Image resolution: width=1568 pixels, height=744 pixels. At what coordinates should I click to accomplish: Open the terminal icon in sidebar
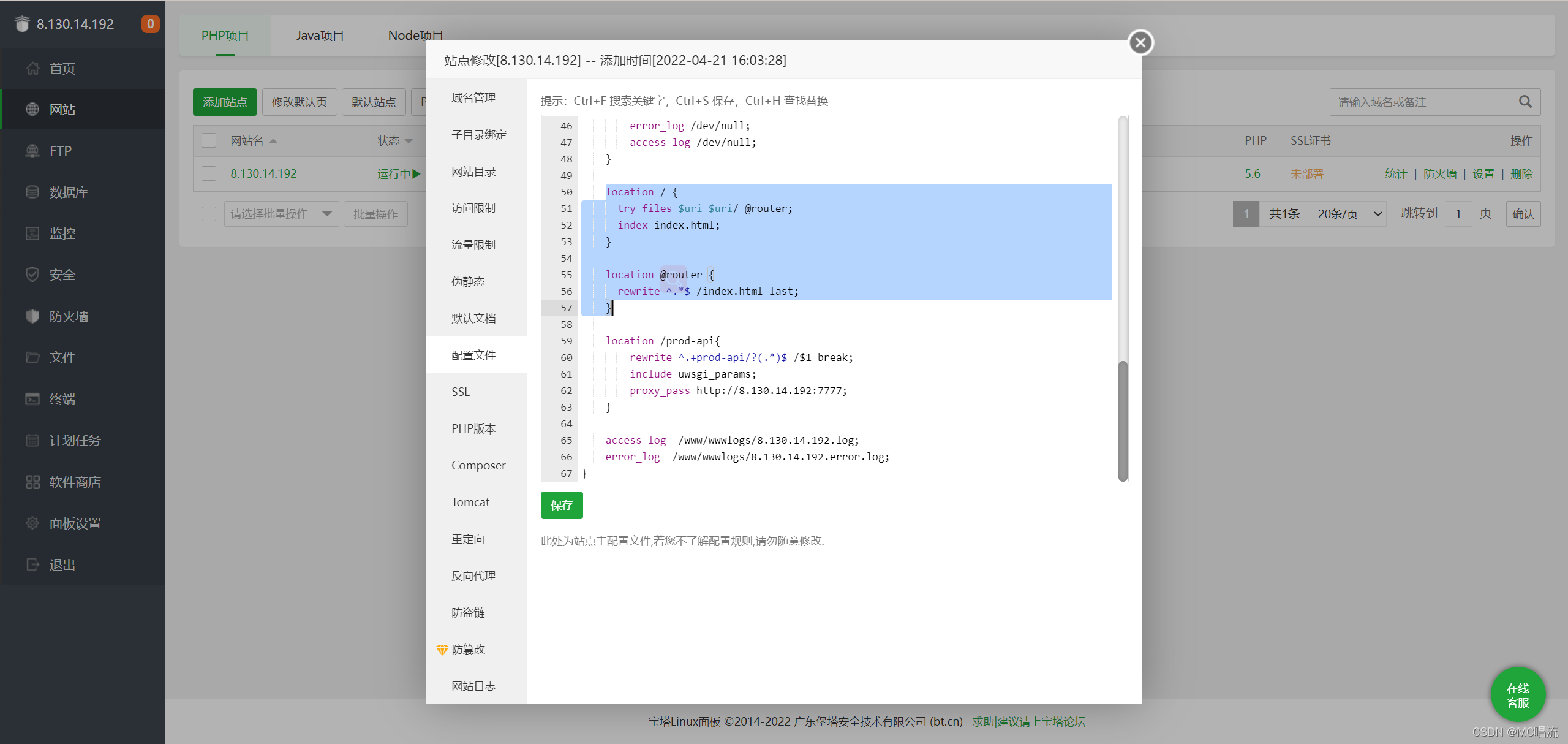[x=32, y=399]
